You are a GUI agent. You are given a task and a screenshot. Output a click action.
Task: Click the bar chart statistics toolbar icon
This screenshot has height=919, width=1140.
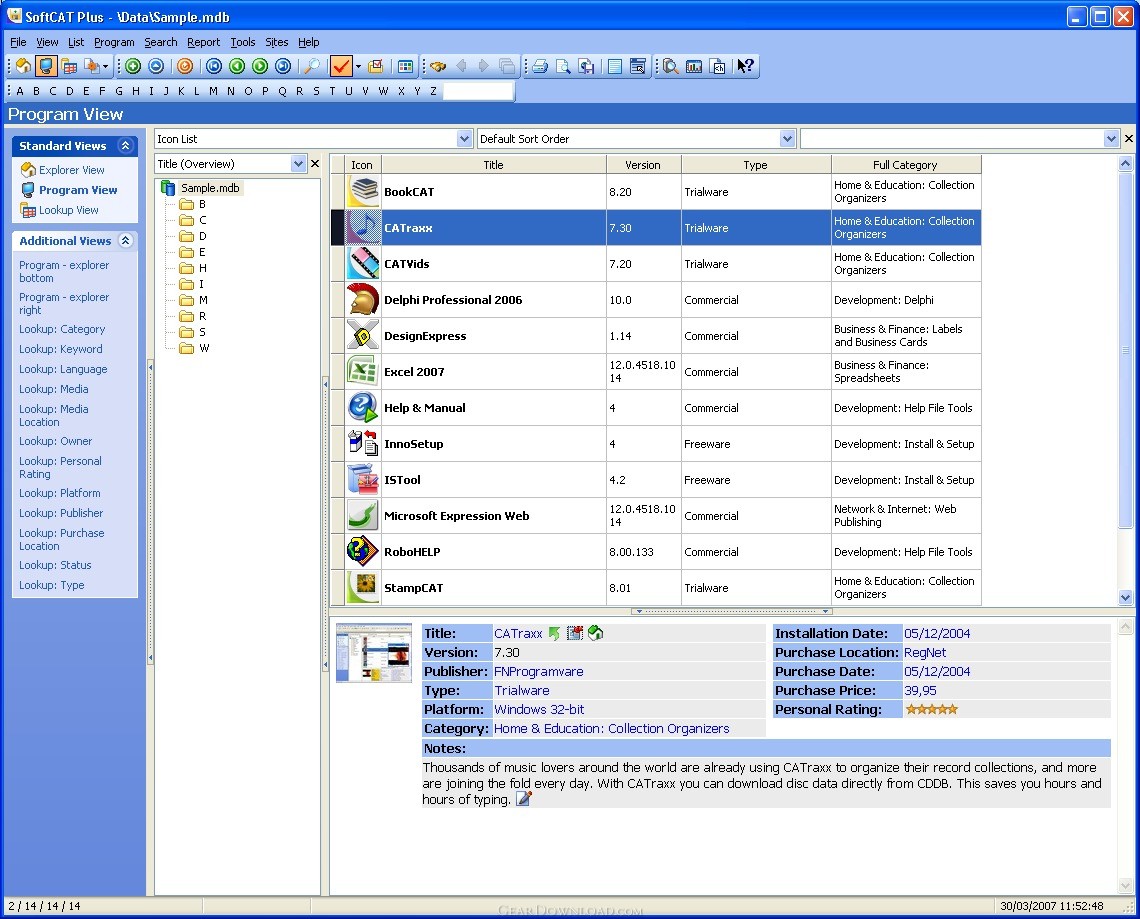point(694,66)
